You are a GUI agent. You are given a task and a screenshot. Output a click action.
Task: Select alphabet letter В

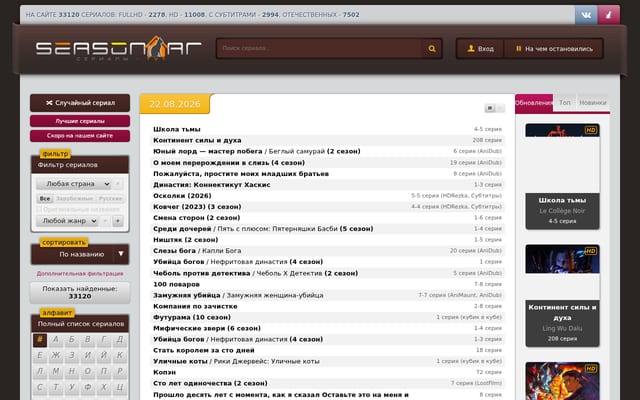click(87, 340)
